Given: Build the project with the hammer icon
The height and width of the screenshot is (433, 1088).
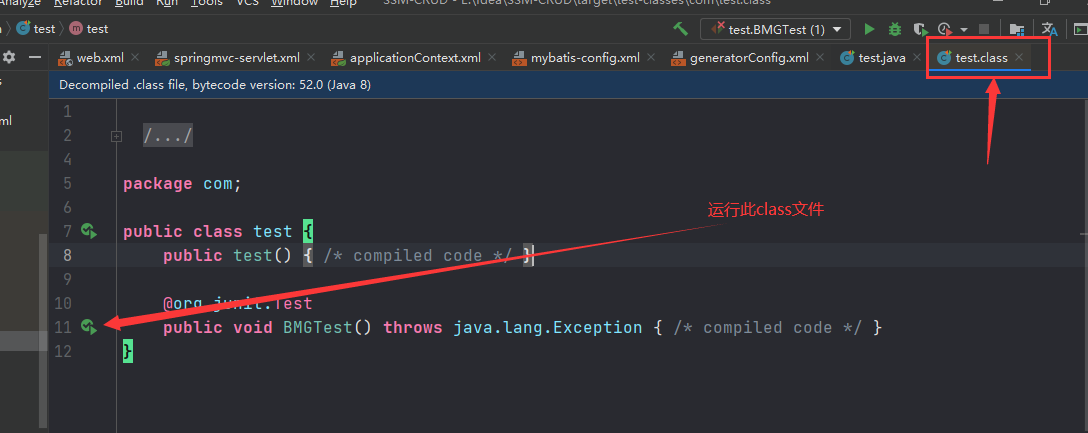Looking at the screenshot, I should [680, 28].
